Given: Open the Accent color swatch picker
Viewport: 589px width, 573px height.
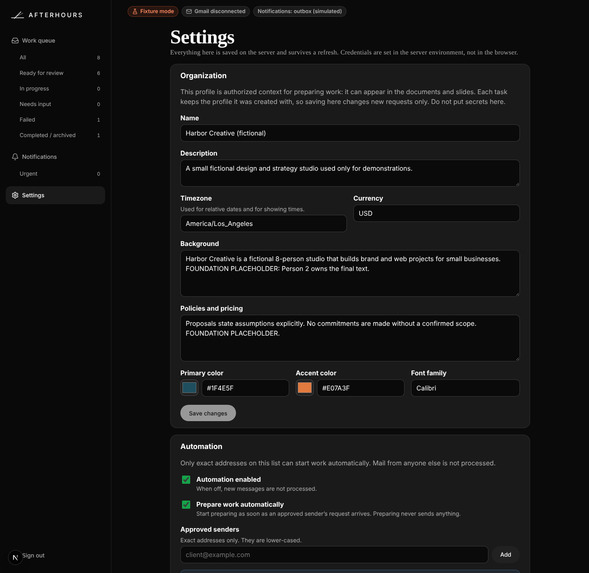Looking at the screenshot, I should [305, 388].
